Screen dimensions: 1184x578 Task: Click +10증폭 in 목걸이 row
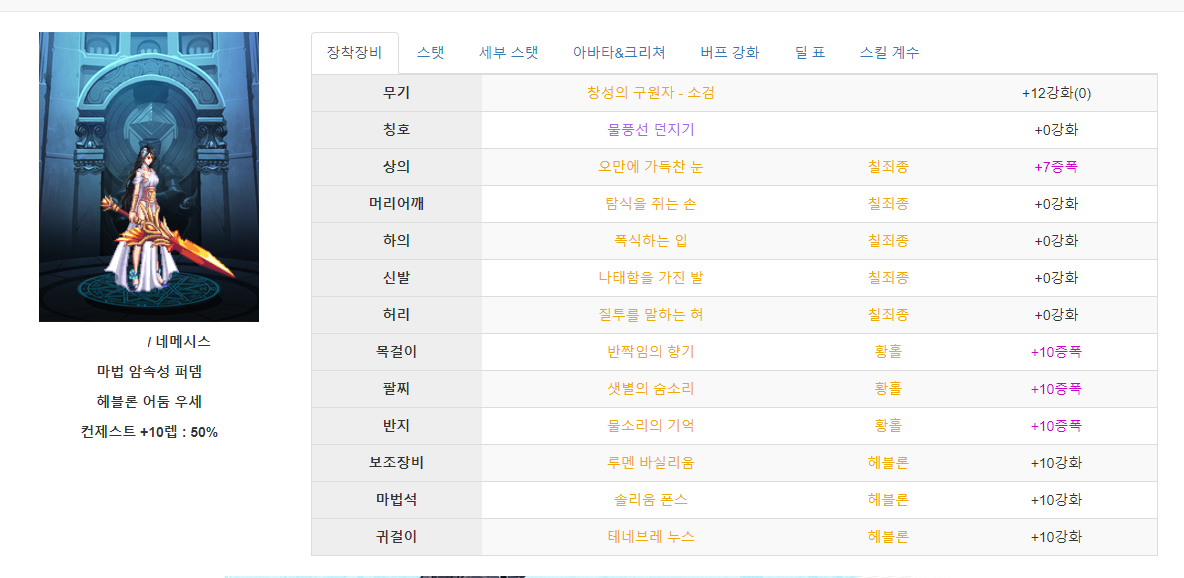1056,352
